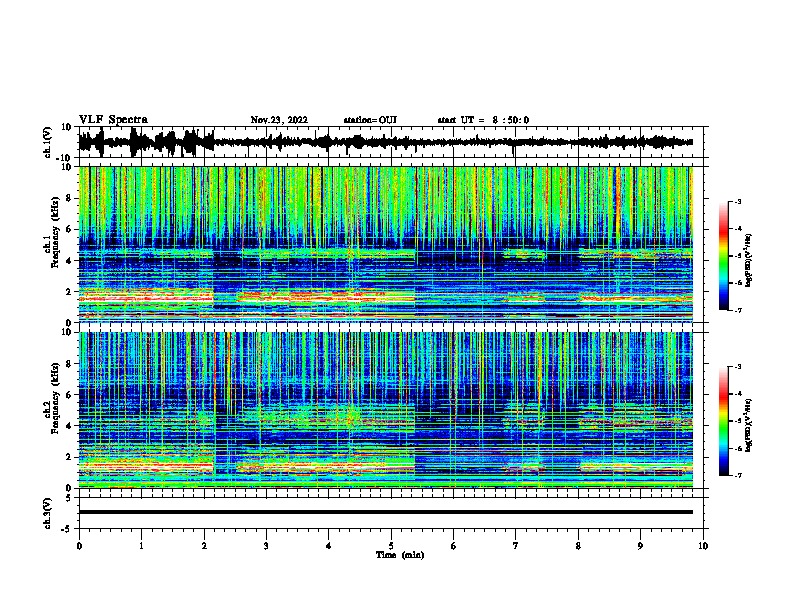Click the "-7" label on ch.1 colorbar
The height and width of the screenshot is (612, 792).
(737, 310)
